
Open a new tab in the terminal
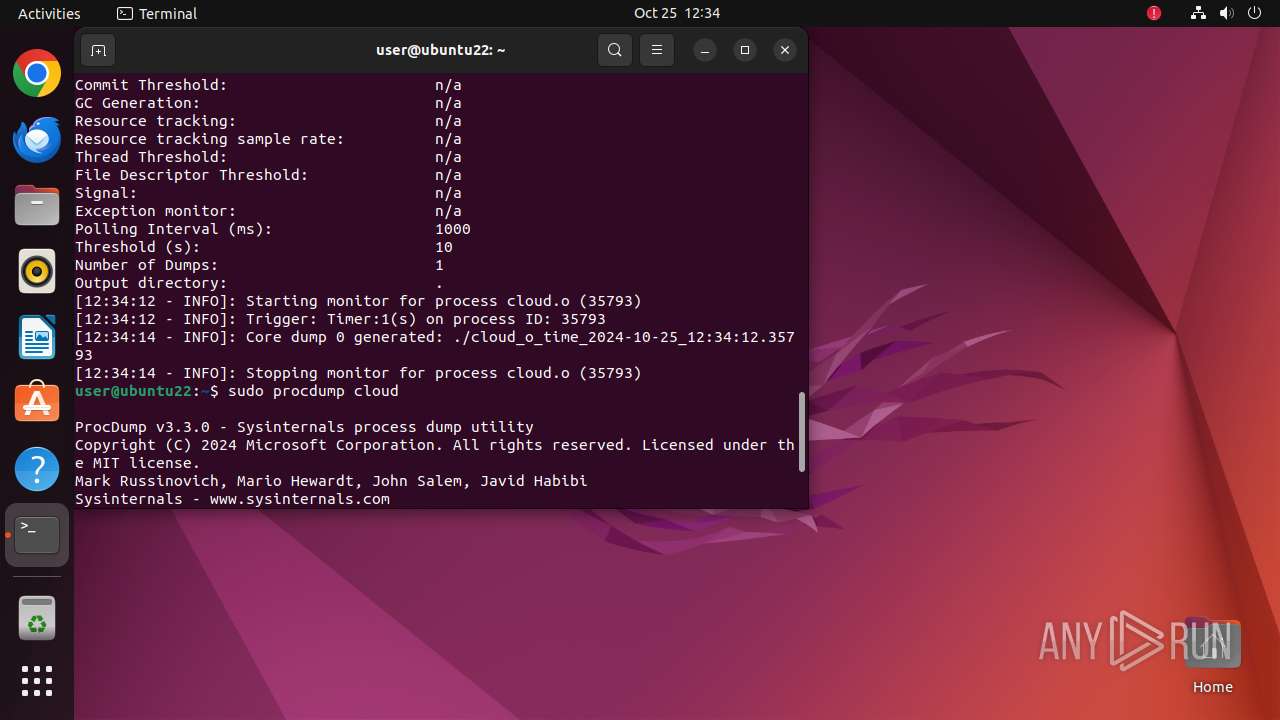98,50
